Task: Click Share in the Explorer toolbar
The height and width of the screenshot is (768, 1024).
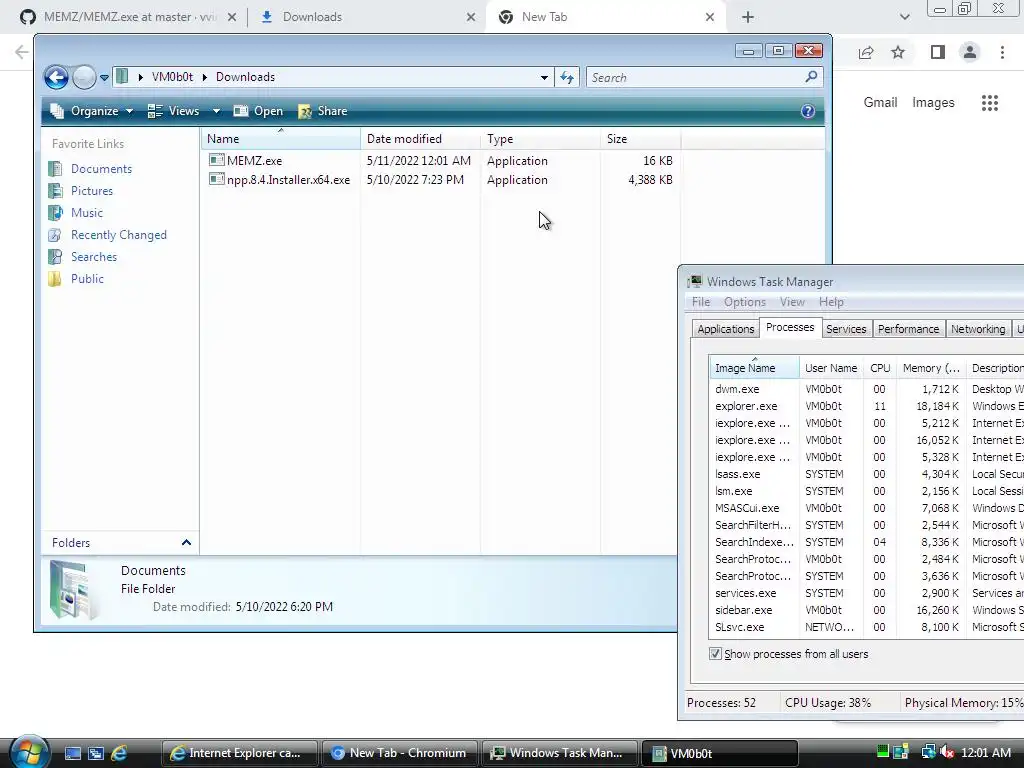Action: pos(323,111)
